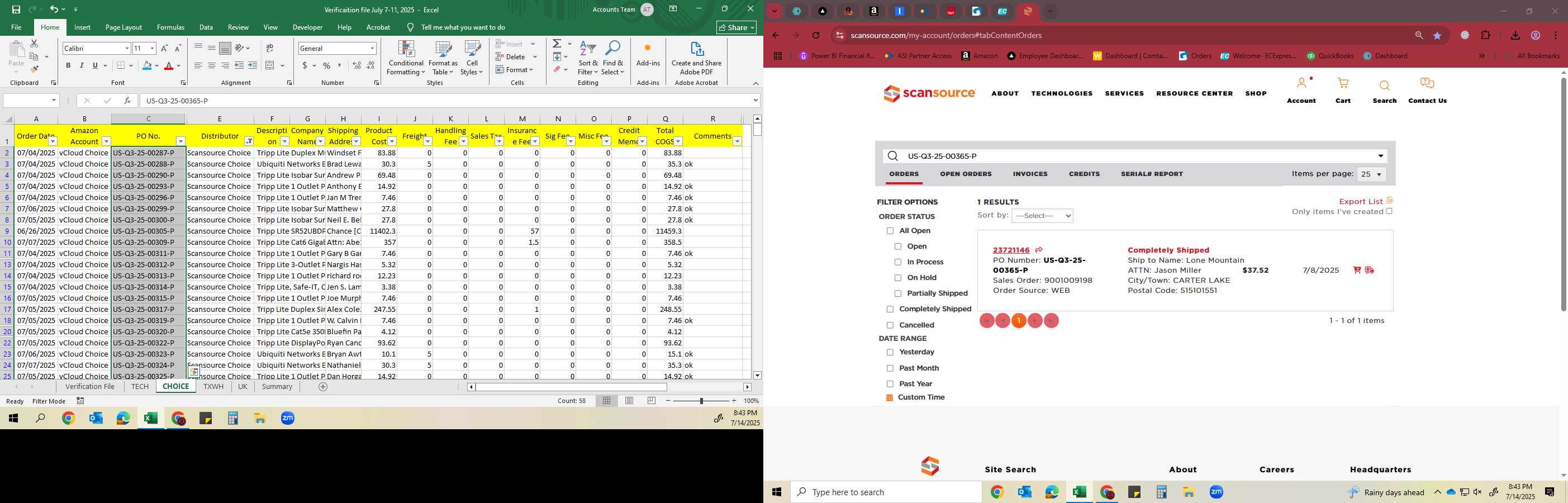The width and height of the screenshot is (1568, 503).
Task: Click the Chrome bookmark star icon
Action: [1437, 35]
